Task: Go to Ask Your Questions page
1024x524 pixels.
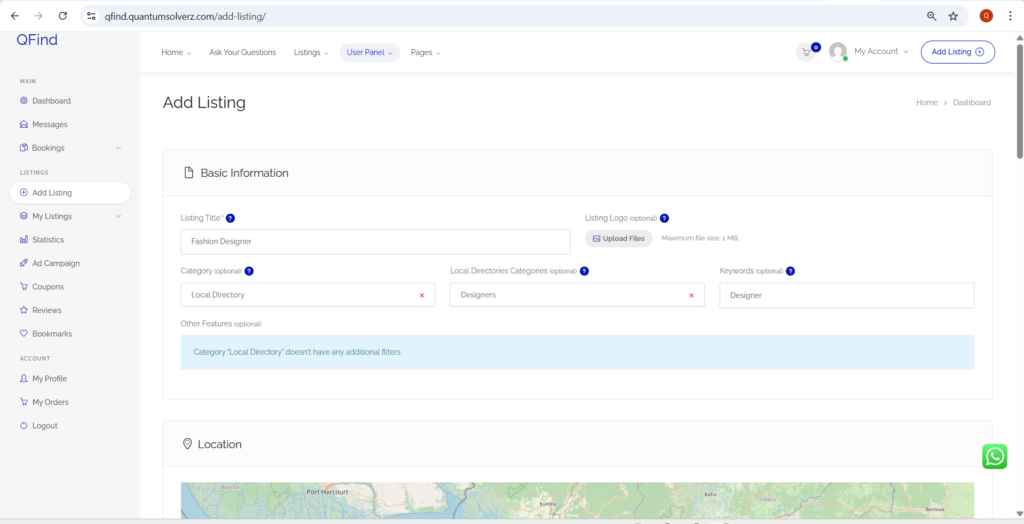Action: [x=242, y=52]
